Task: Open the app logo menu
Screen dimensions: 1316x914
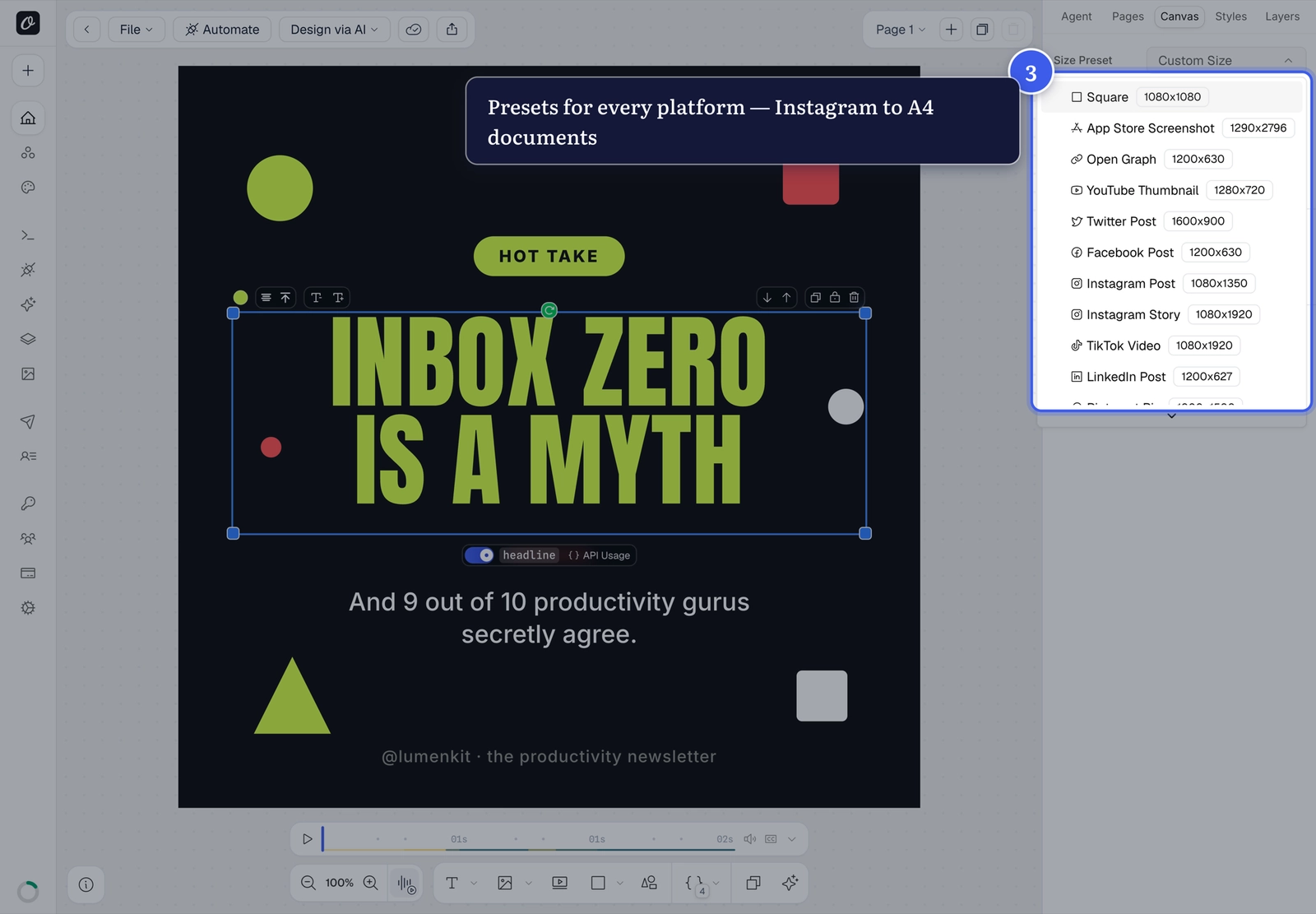Action: click(28, 23)
